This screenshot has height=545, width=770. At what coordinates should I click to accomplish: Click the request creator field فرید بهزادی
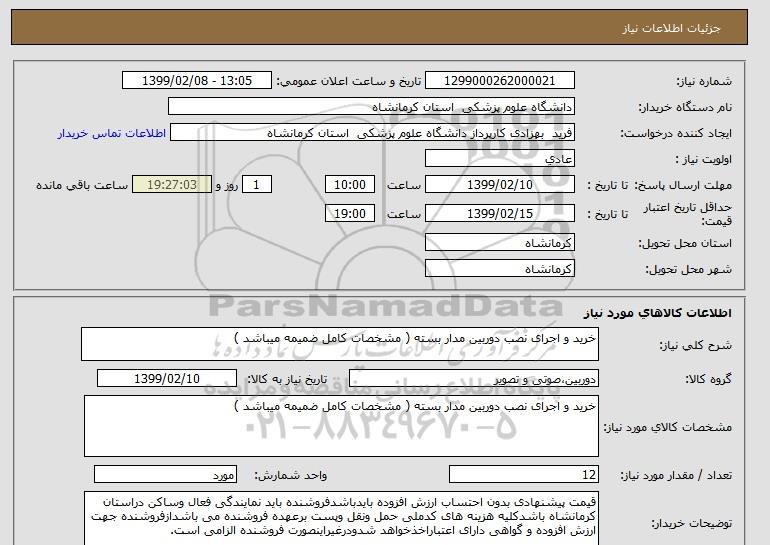point(372,133)
